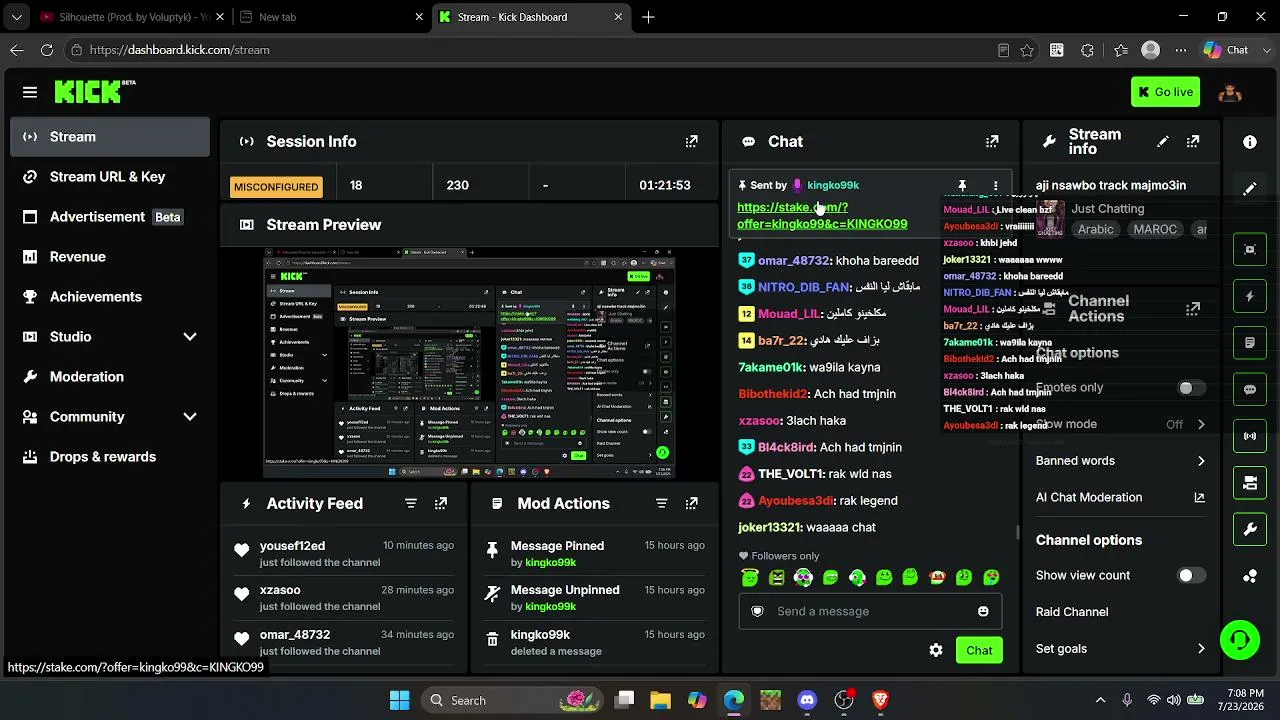Click the MISCONFIGURED status badge

pyautogui.click(x=276, y=186)
